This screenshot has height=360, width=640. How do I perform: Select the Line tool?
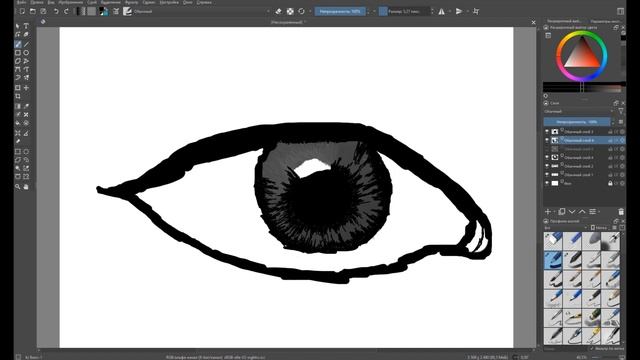point(26,44)
